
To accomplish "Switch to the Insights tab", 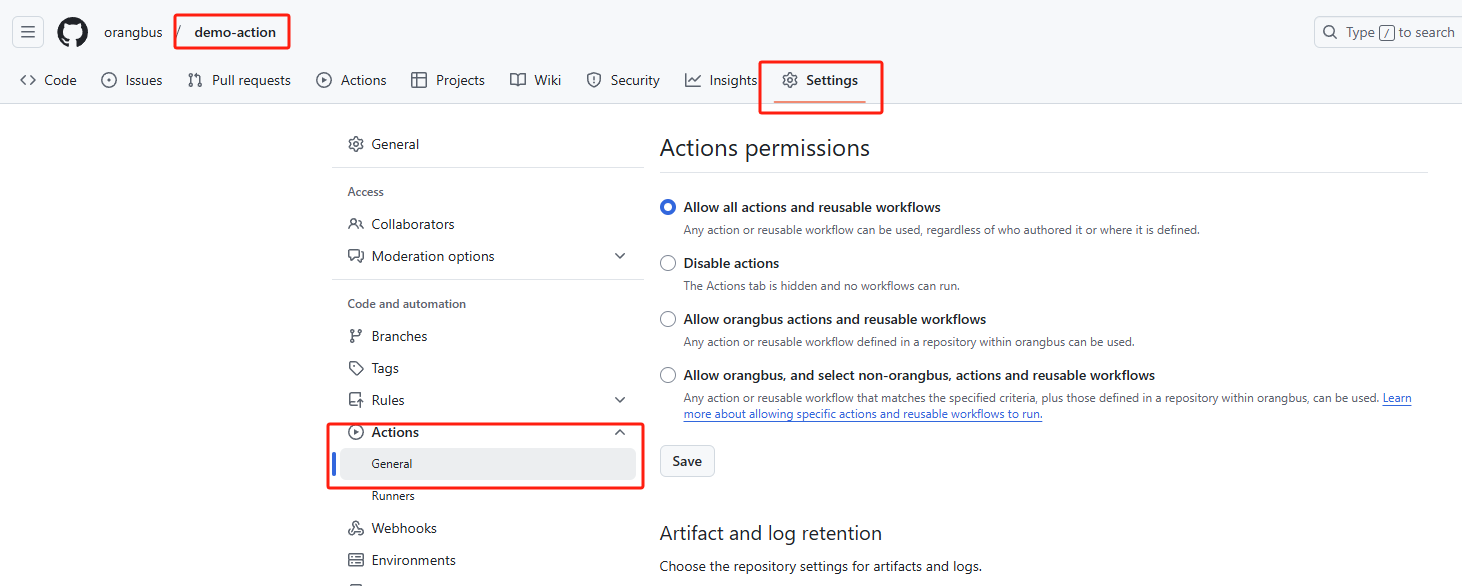I will pyautogui.click(x=721, y=80).
